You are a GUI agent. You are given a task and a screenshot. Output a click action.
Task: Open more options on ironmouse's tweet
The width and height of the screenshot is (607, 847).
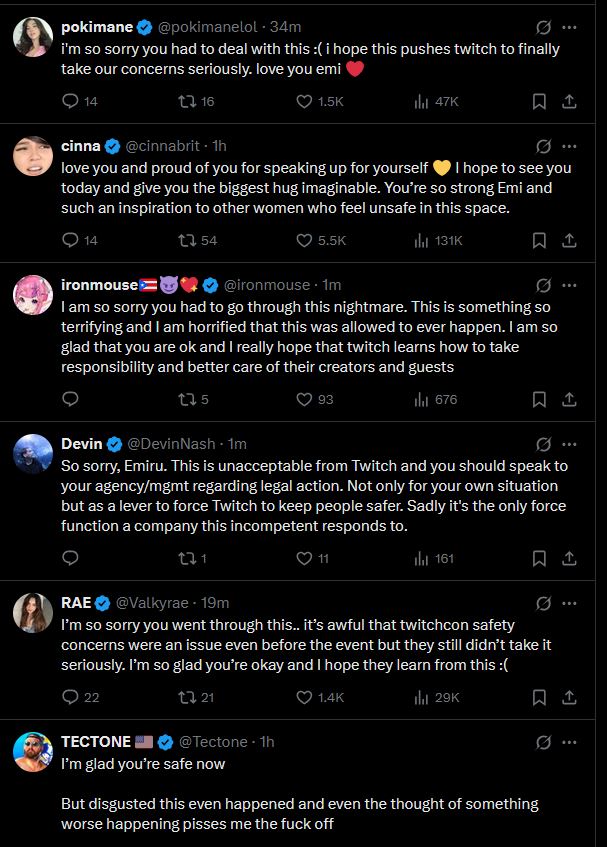tap(570, 286)
